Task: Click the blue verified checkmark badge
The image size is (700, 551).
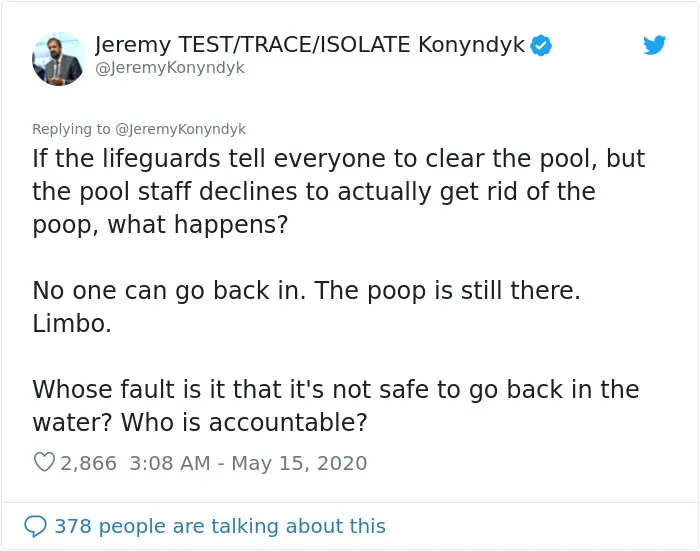Action: pyautogui.click(x=541, y=46)
